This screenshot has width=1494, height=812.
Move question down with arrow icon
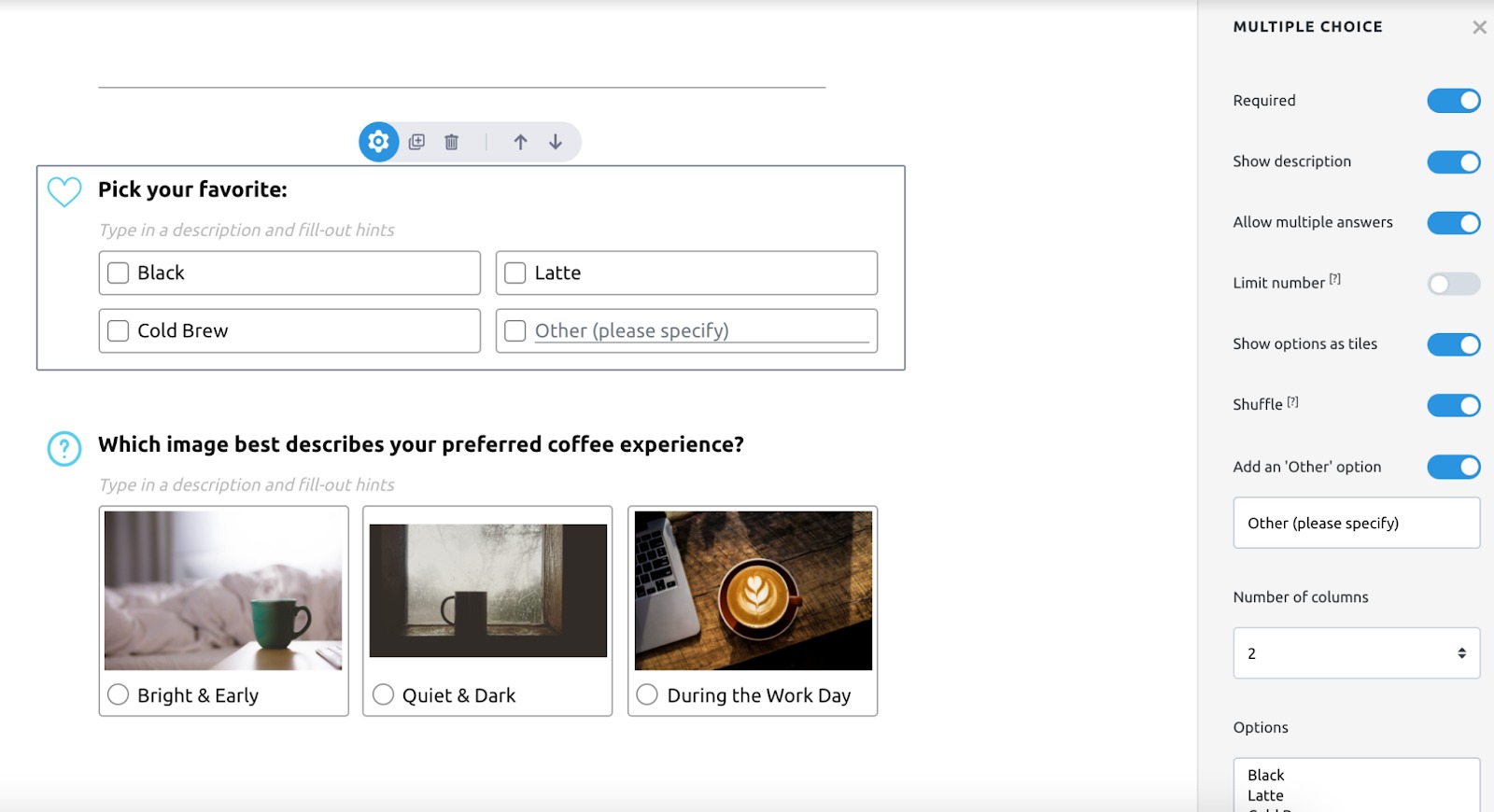556,142
